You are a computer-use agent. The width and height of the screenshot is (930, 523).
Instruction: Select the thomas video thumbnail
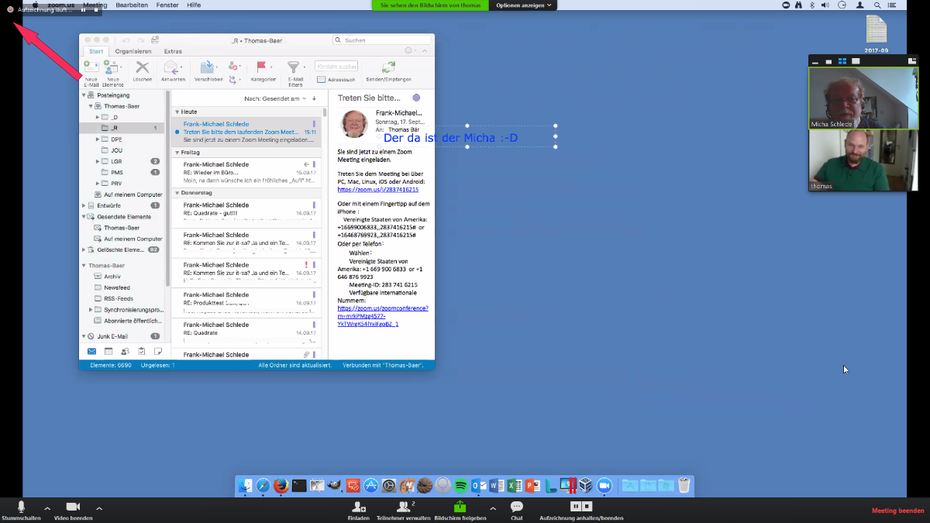pos(863,160)
